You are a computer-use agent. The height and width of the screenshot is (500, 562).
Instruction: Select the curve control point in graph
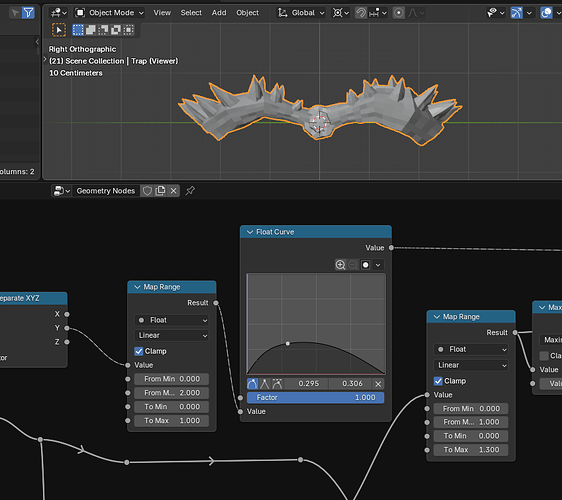click(x=288, y=344)
